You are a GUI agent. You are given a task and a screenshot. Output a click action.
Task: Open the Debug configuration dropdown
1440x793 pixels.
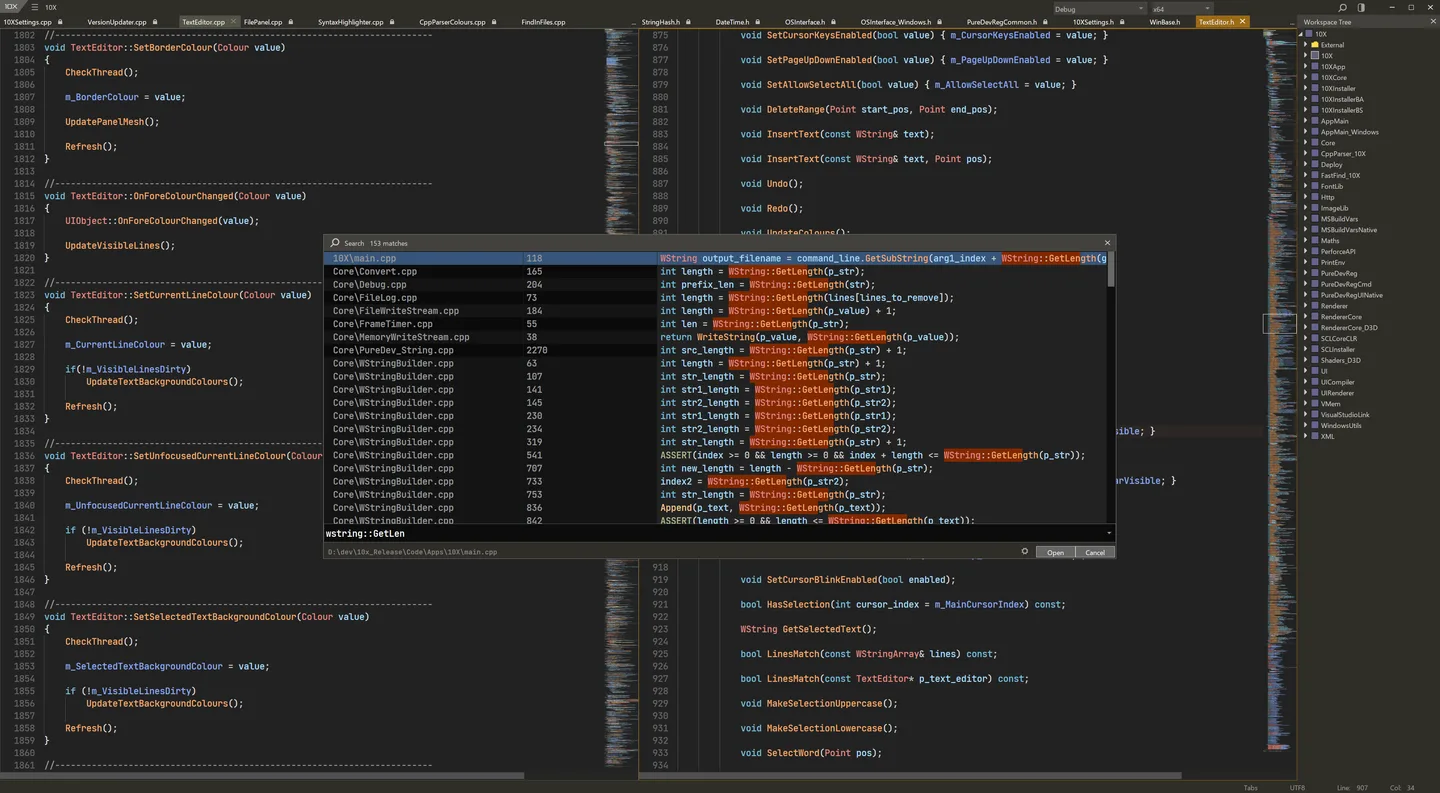(x=1098, y=9)
